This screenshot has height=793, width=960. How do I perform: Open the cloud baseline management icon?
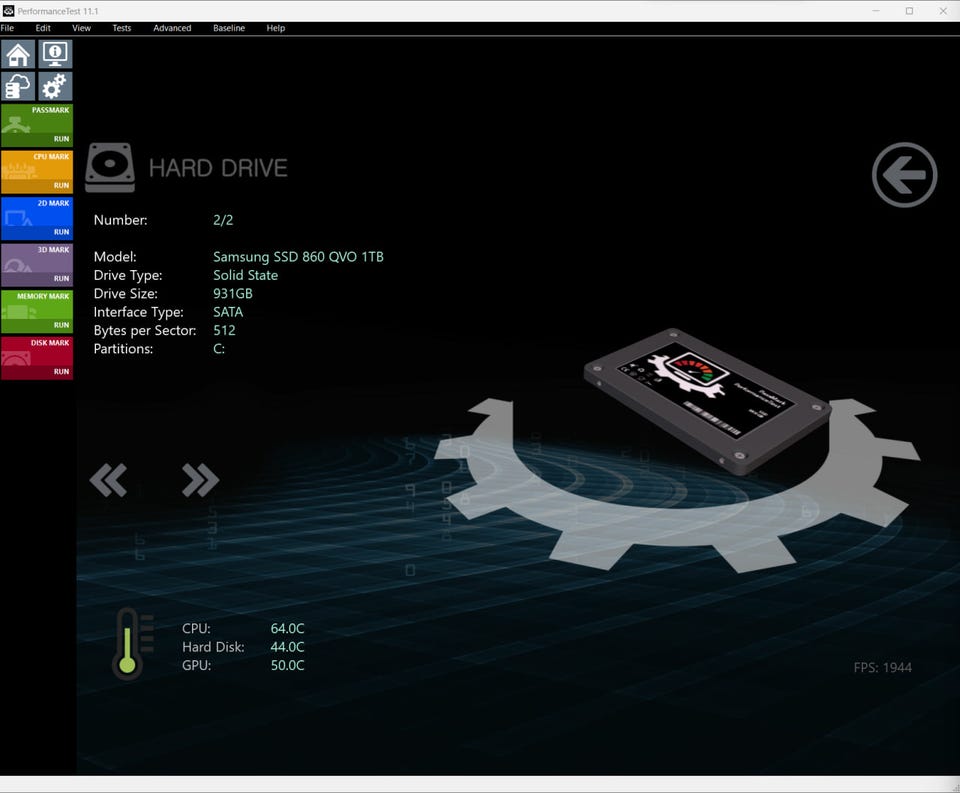pos(18,86)
